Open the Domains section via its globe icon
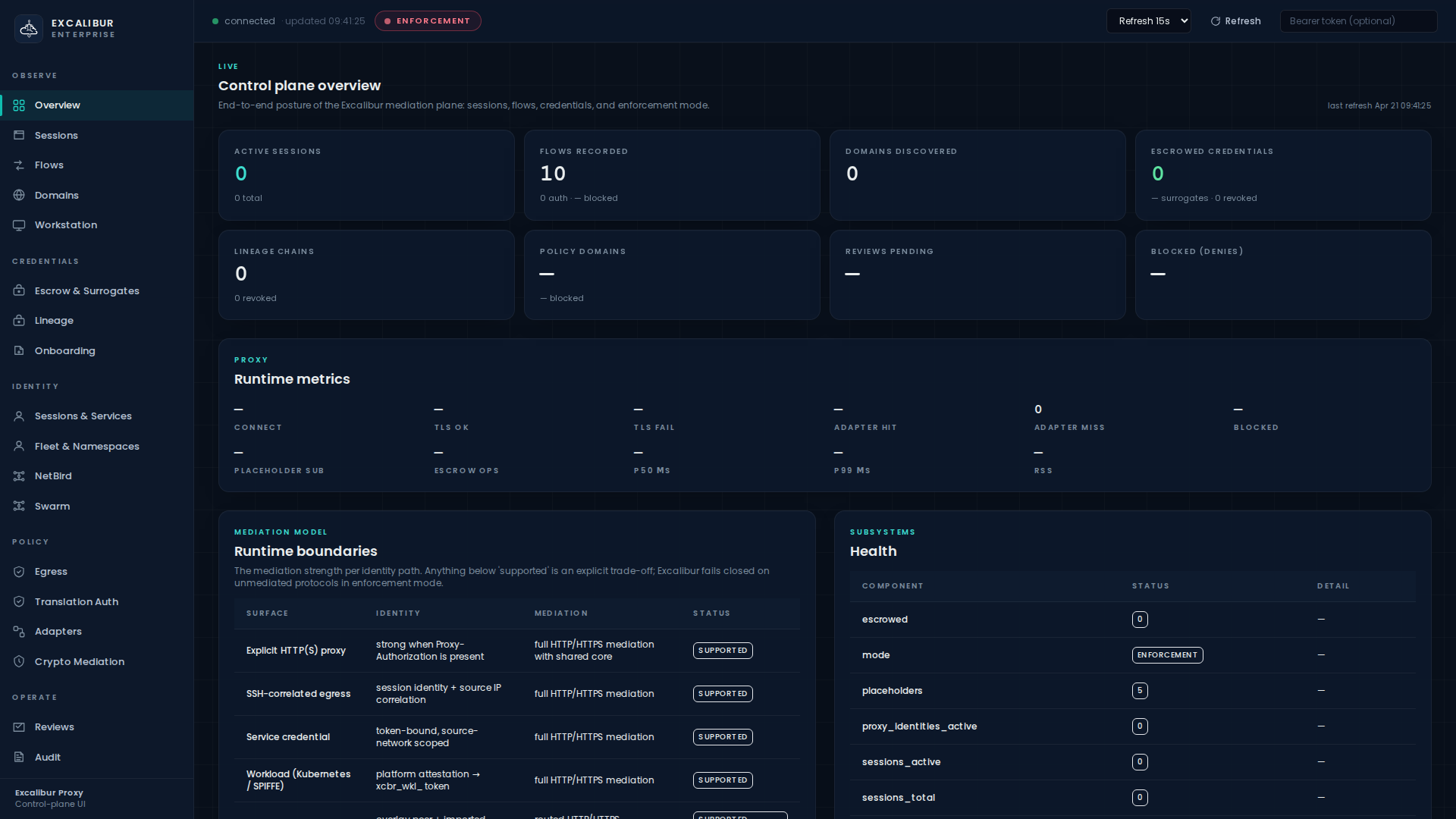1456x819 pixels. (x=19, y=195)
